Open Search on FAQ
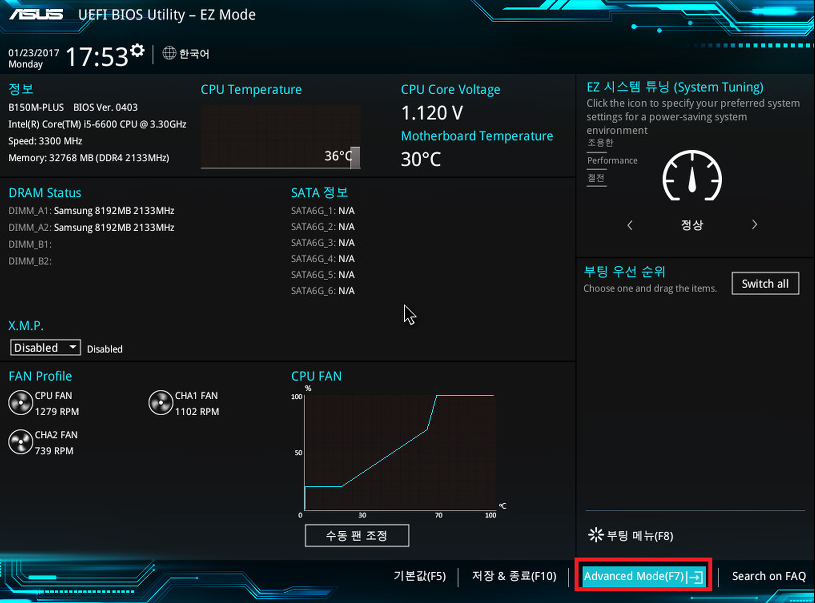The height and width of the screenshot is (603, 815). 769,576
